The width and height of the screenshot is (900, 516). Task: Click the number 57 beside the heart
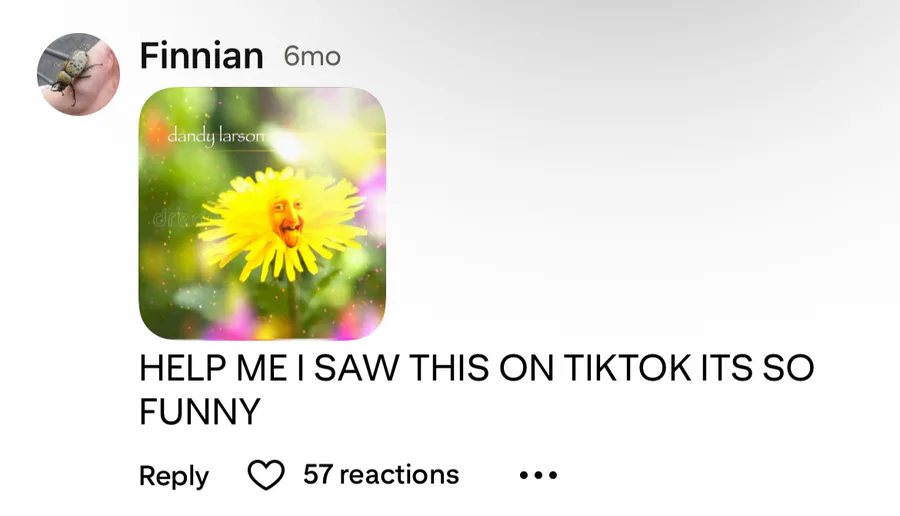[x=317, y=475]
